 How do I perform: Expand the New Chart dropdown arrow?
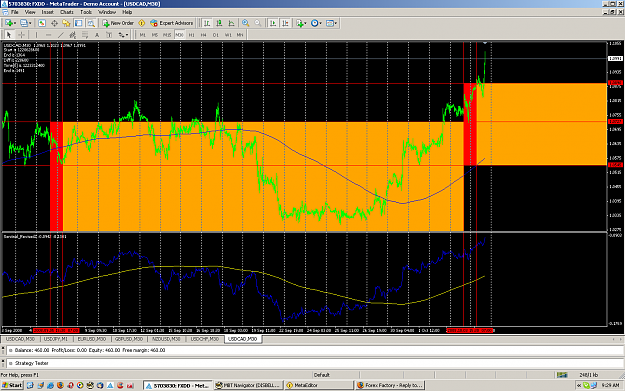click(15, 23)
